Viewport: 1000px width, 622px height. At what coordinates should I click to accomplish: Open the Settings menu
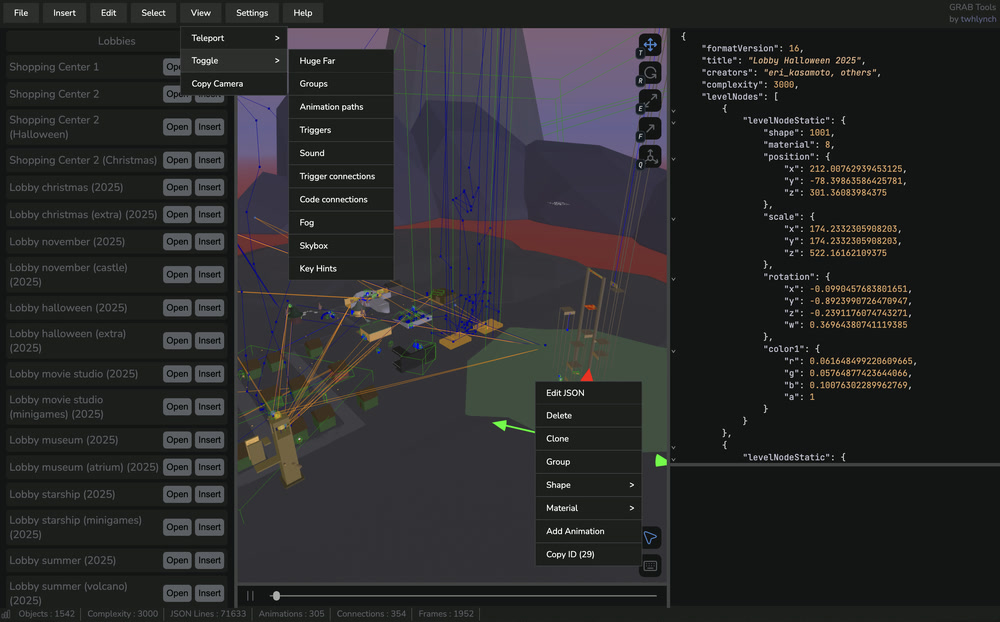(251, 13)
